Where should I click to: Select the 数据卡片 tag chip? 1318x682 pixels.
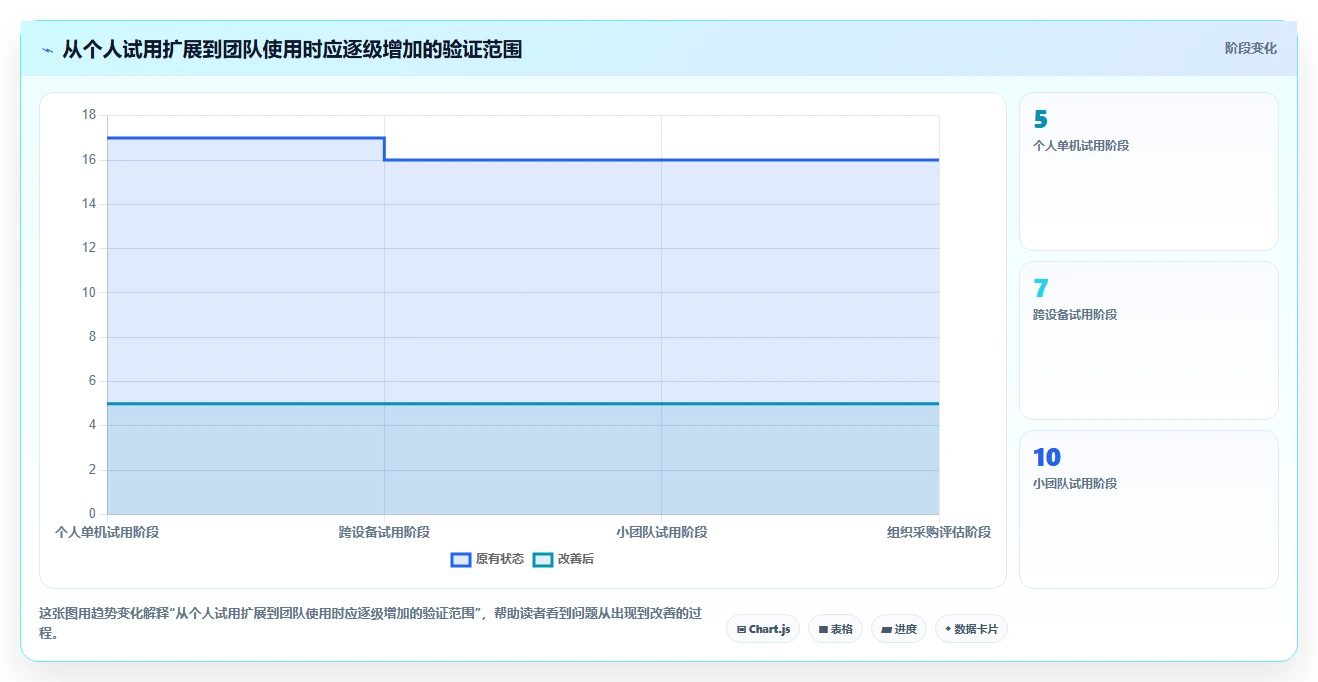point(971,629)
